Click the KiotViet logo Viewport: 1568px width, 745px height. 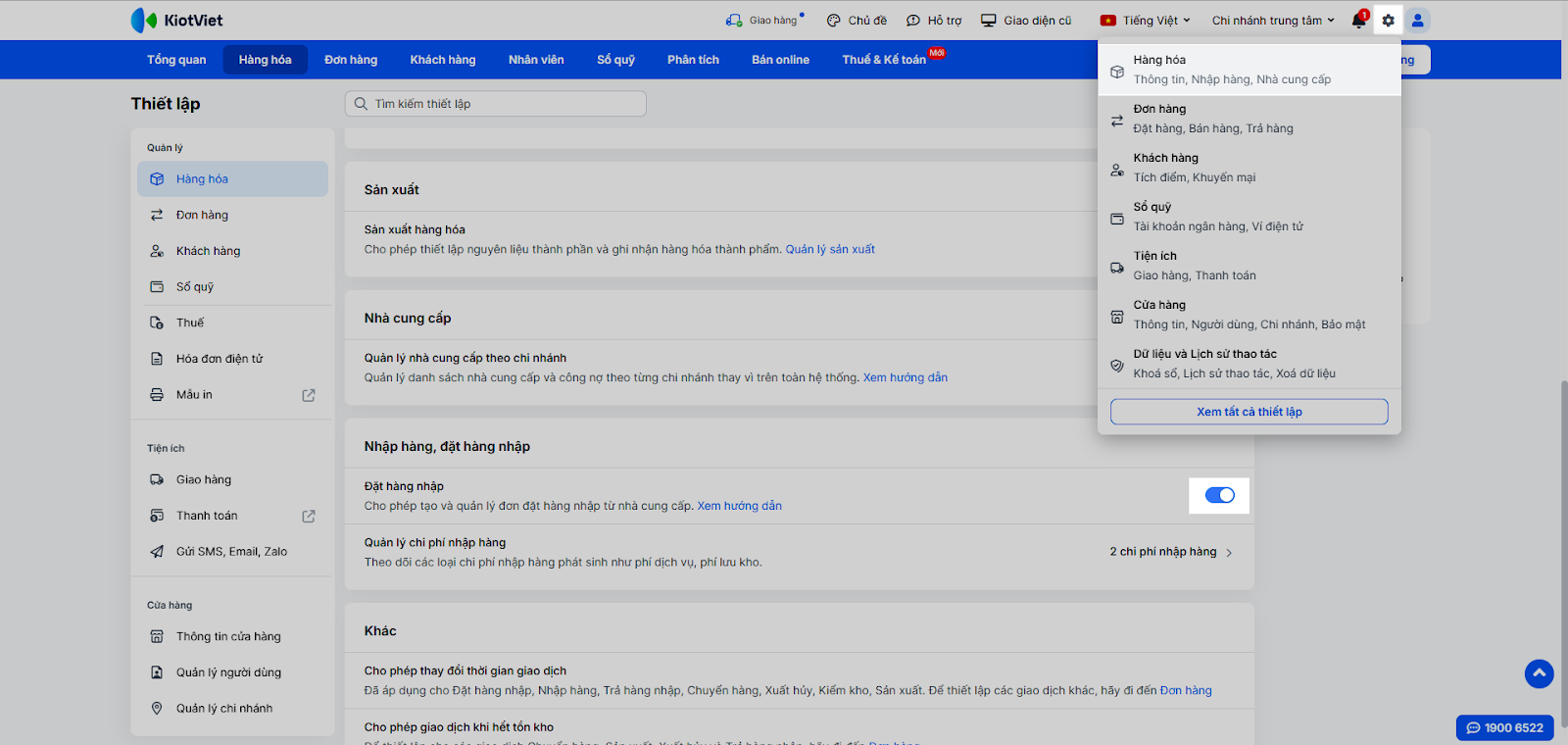[177, 21]
